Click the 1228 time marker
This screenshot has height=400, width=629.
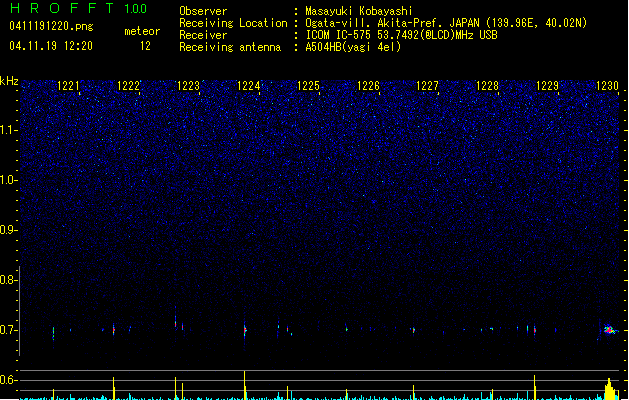point(487,86)
